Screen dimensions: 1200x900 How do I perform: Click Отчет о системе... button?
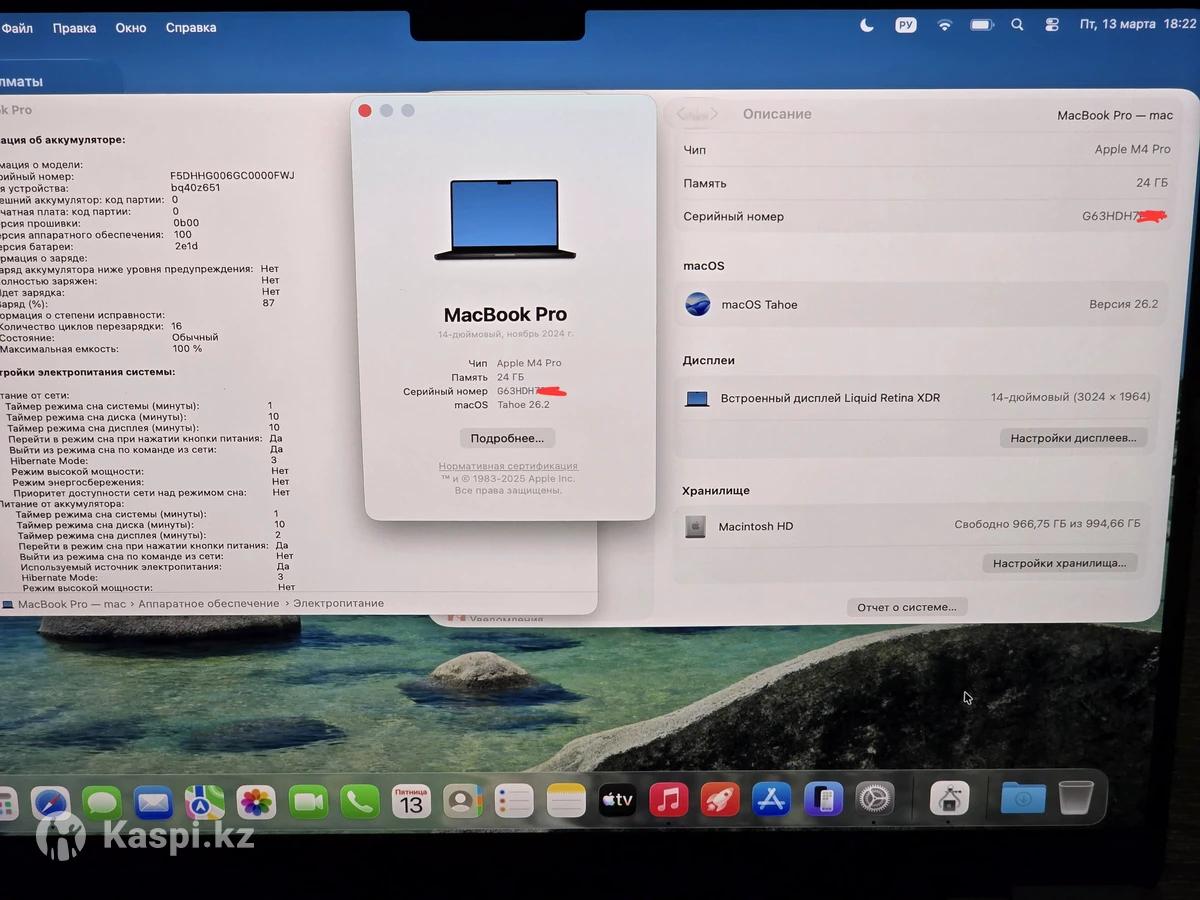pos(907,607)
